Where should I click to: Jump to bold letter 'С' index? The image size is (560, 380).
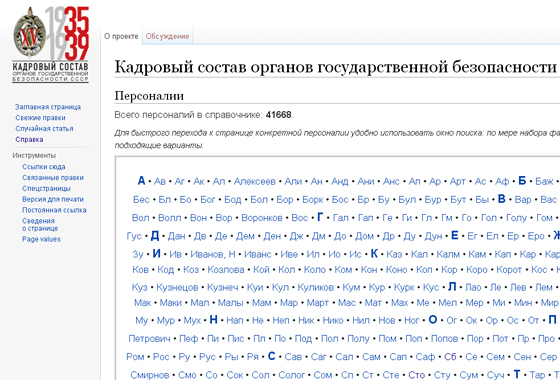tap(271, 356)
